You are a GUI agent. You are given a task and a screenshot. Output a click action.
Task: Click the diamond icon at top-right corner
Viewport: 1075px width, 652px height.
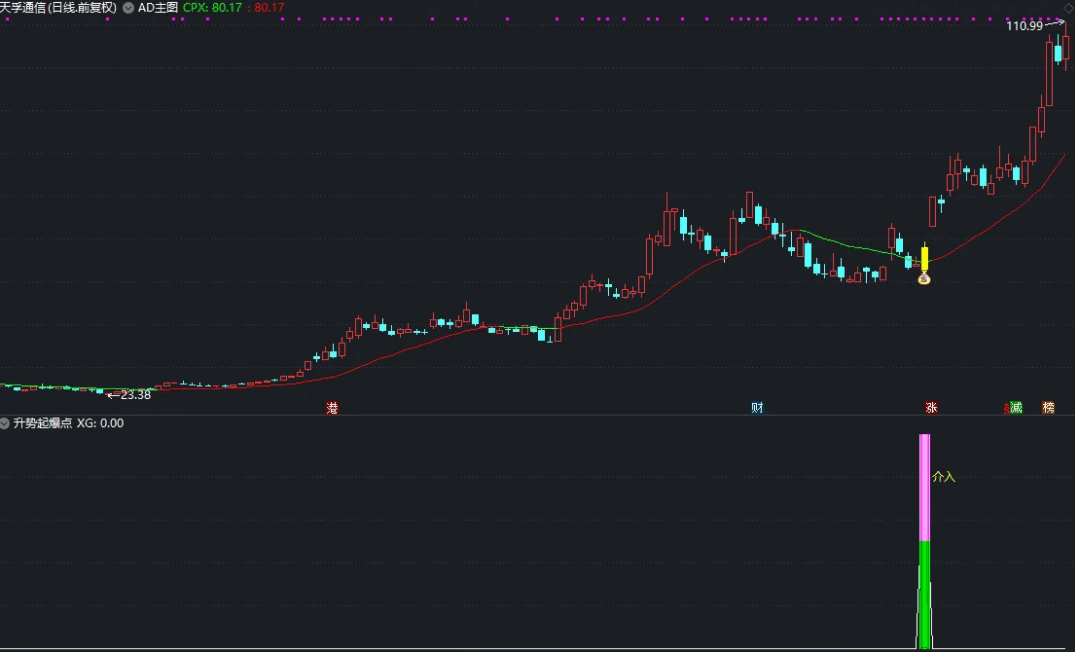(x=1068, y=8)
